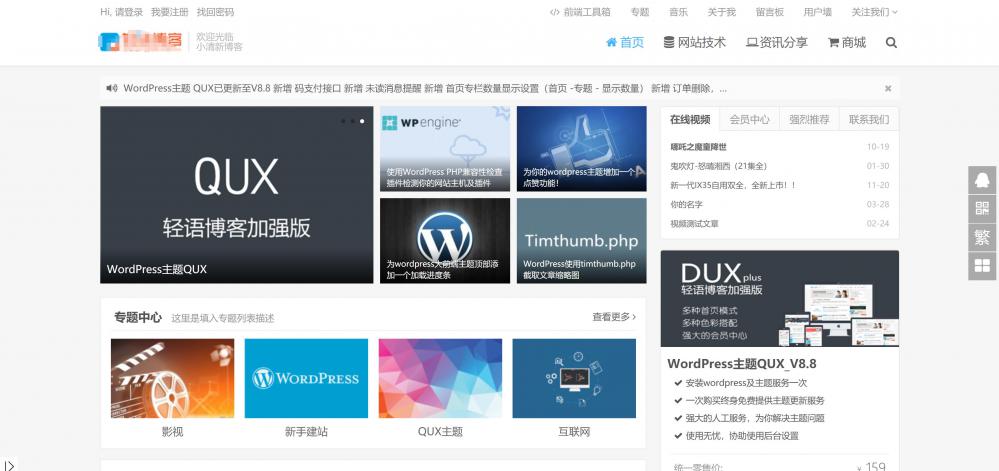Go to 首页 home navigation item

624,43
